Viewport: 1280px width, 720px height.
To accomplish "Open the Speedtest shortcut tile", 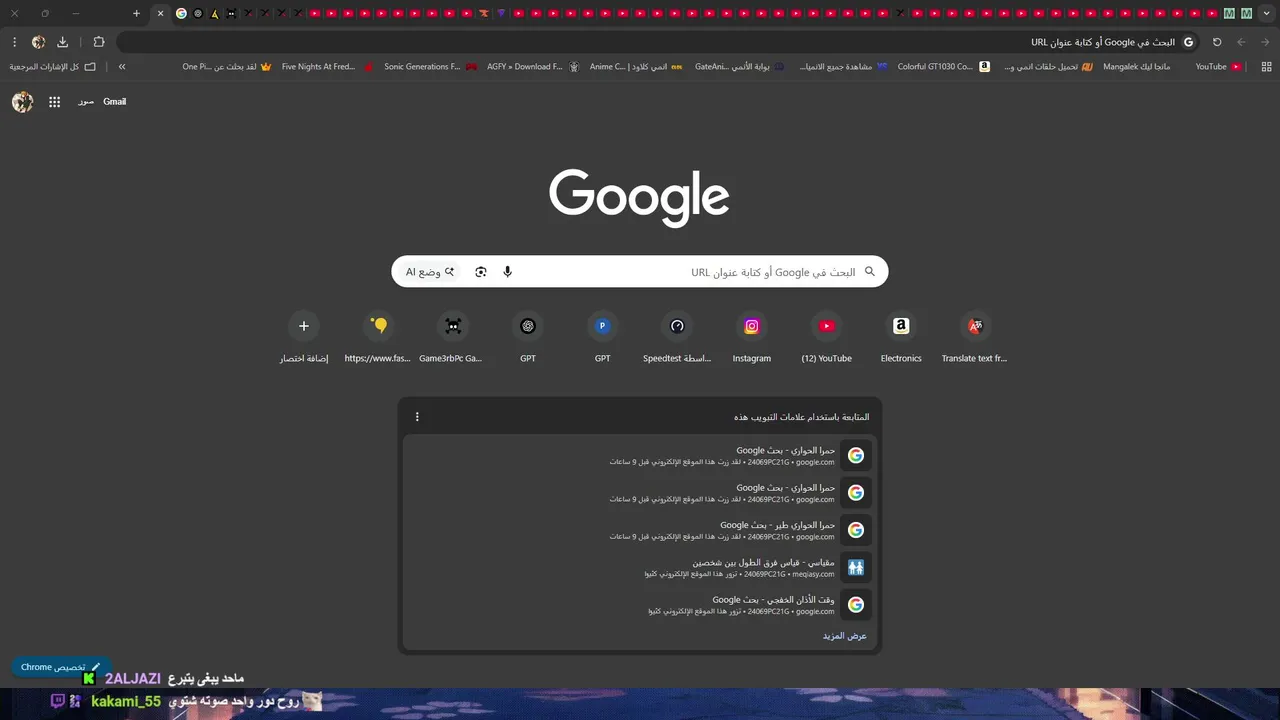I will [677, 339].
